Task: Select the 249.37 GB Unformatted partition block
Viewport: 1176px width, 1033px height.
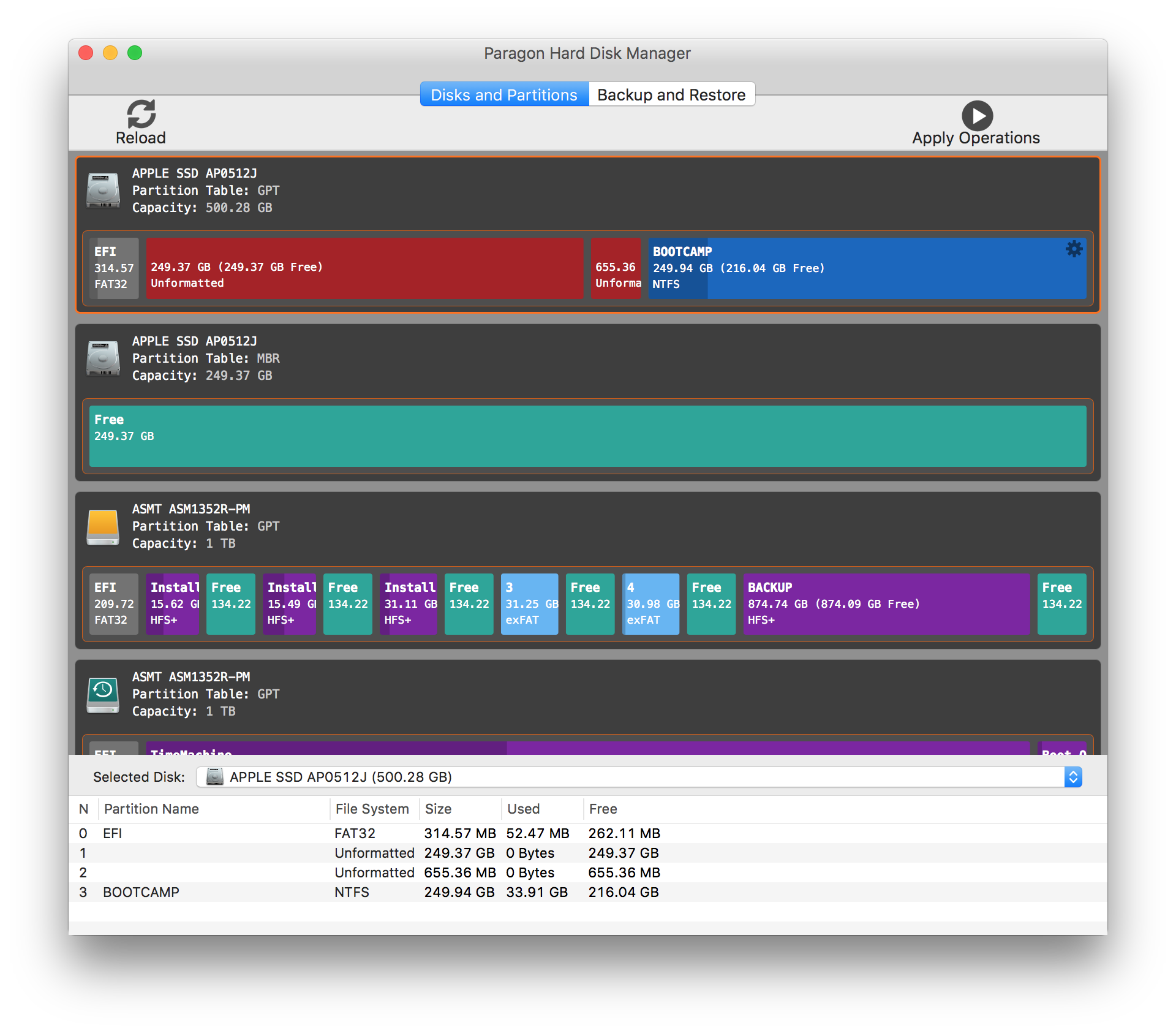Action: (x=365, y=268)
